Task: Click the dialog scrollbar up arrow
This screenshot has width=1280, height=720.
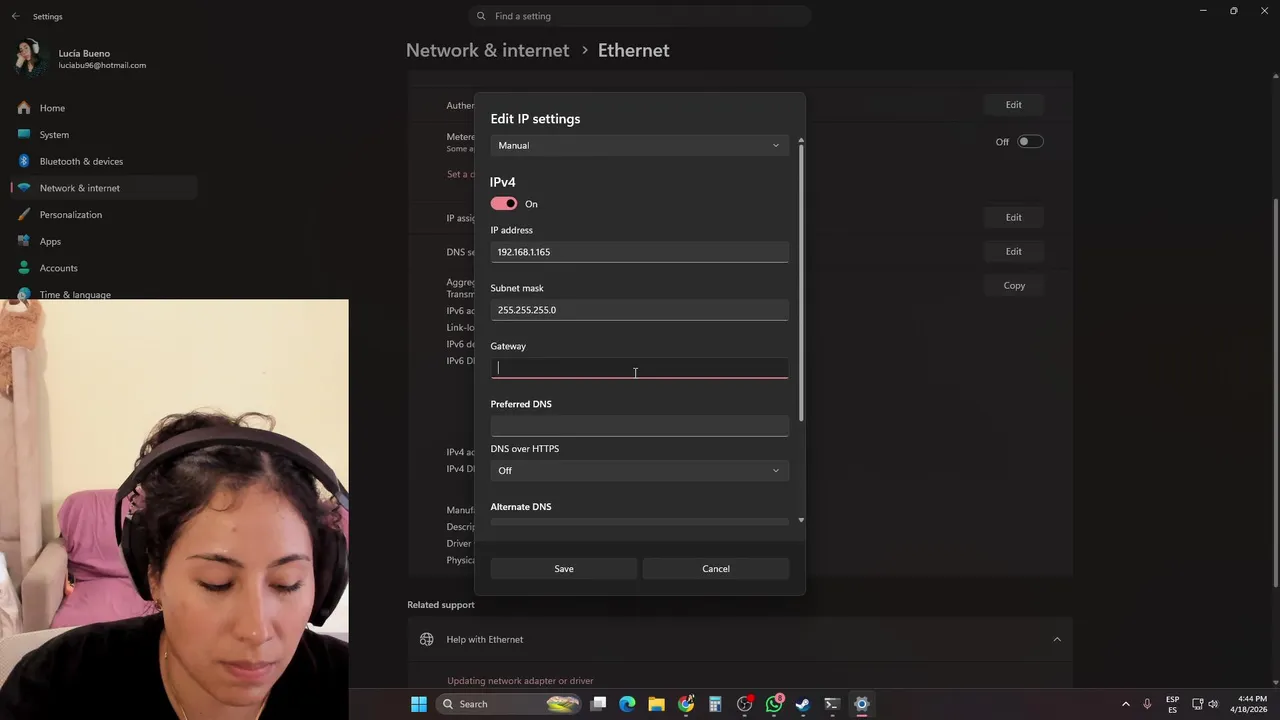Action: pos(801,141)
